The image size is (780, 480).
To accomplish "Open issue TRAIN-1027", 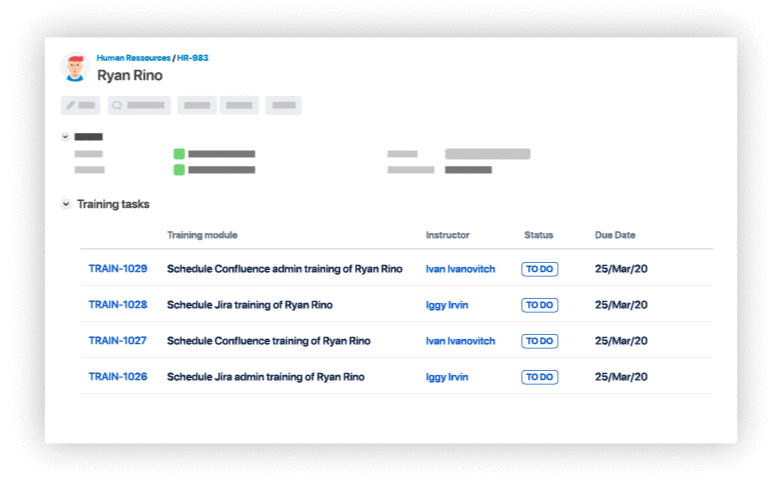I will point(117,341).
